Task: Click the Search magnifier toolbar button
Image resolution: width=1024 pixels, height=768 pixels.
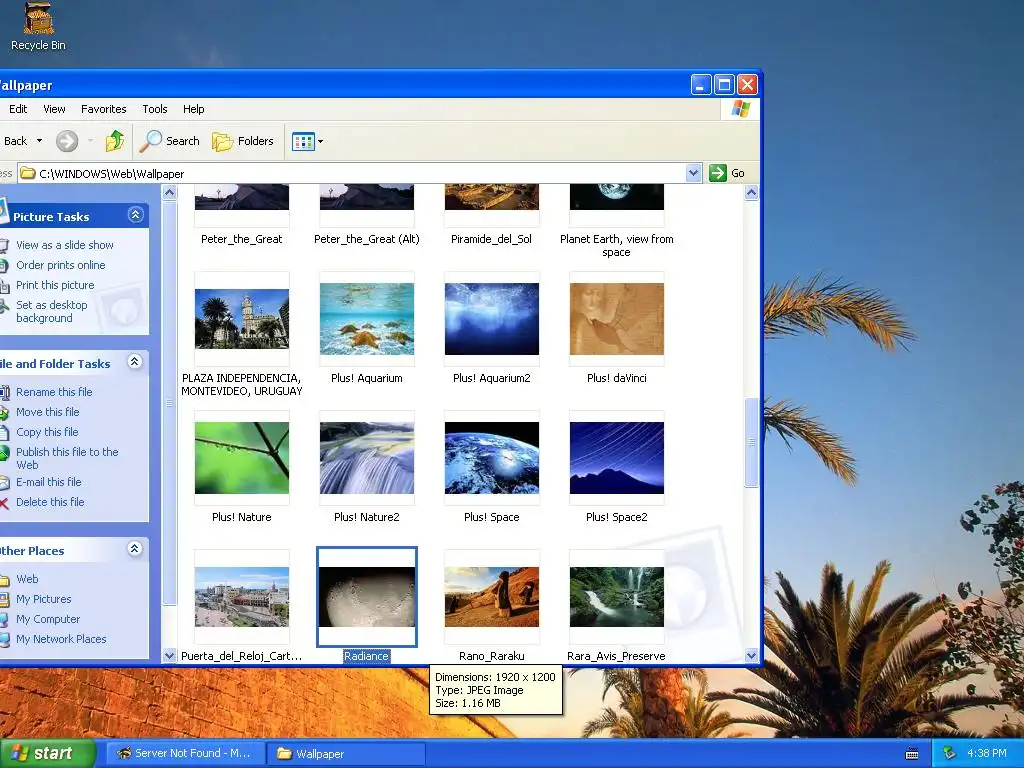Action: pos(170,141)
